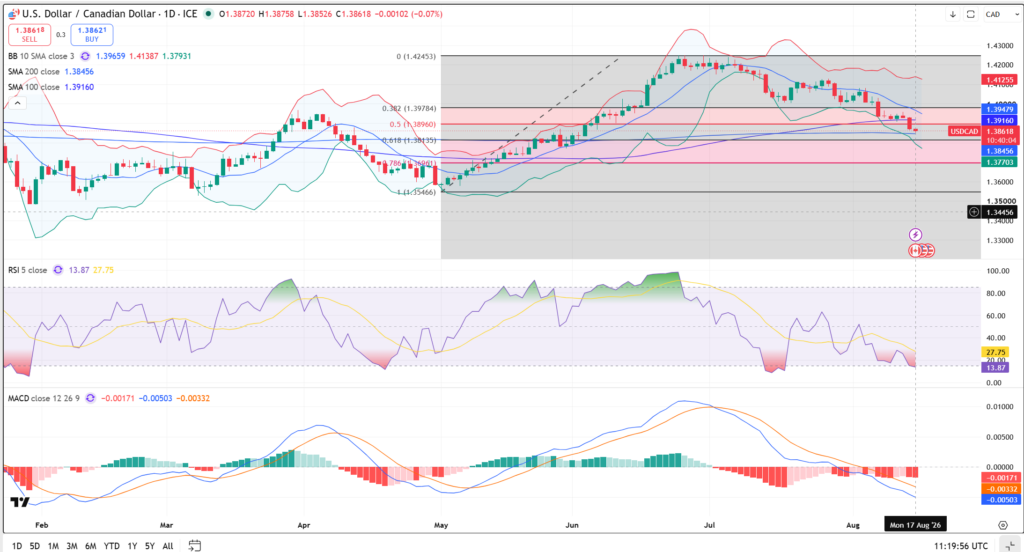Select the 3M time range
The height and width of the screenshot is (552, 1024).
coord(72,545)
